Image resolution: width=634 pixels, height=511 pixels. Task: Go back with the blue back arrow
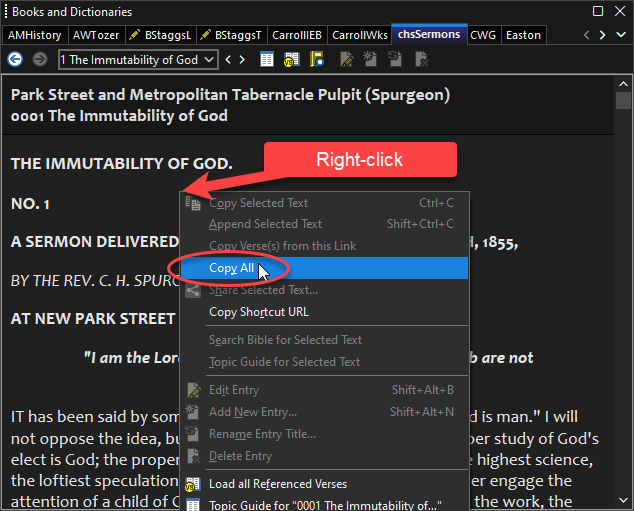(15, 59)
